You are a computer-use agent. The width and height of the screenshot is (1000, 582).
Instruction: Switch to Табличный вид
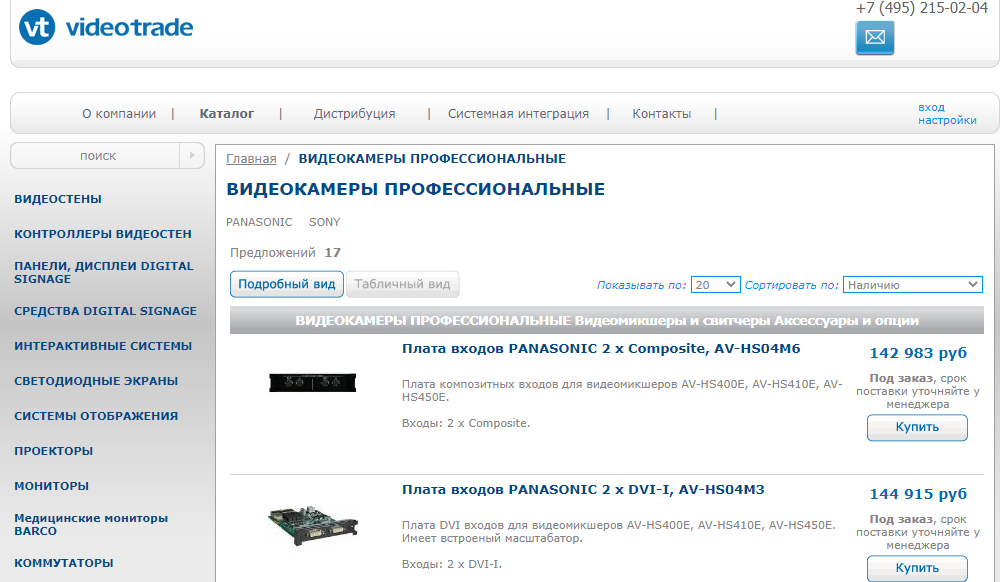(402, 284)
